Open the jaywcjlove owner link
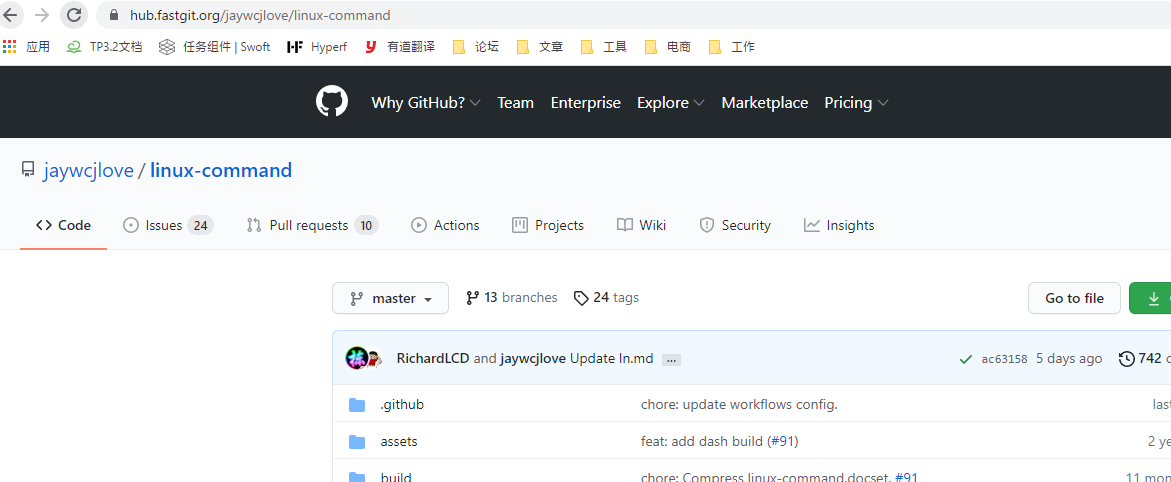This screenshot has height=482, width=1171. pos(88,170)
